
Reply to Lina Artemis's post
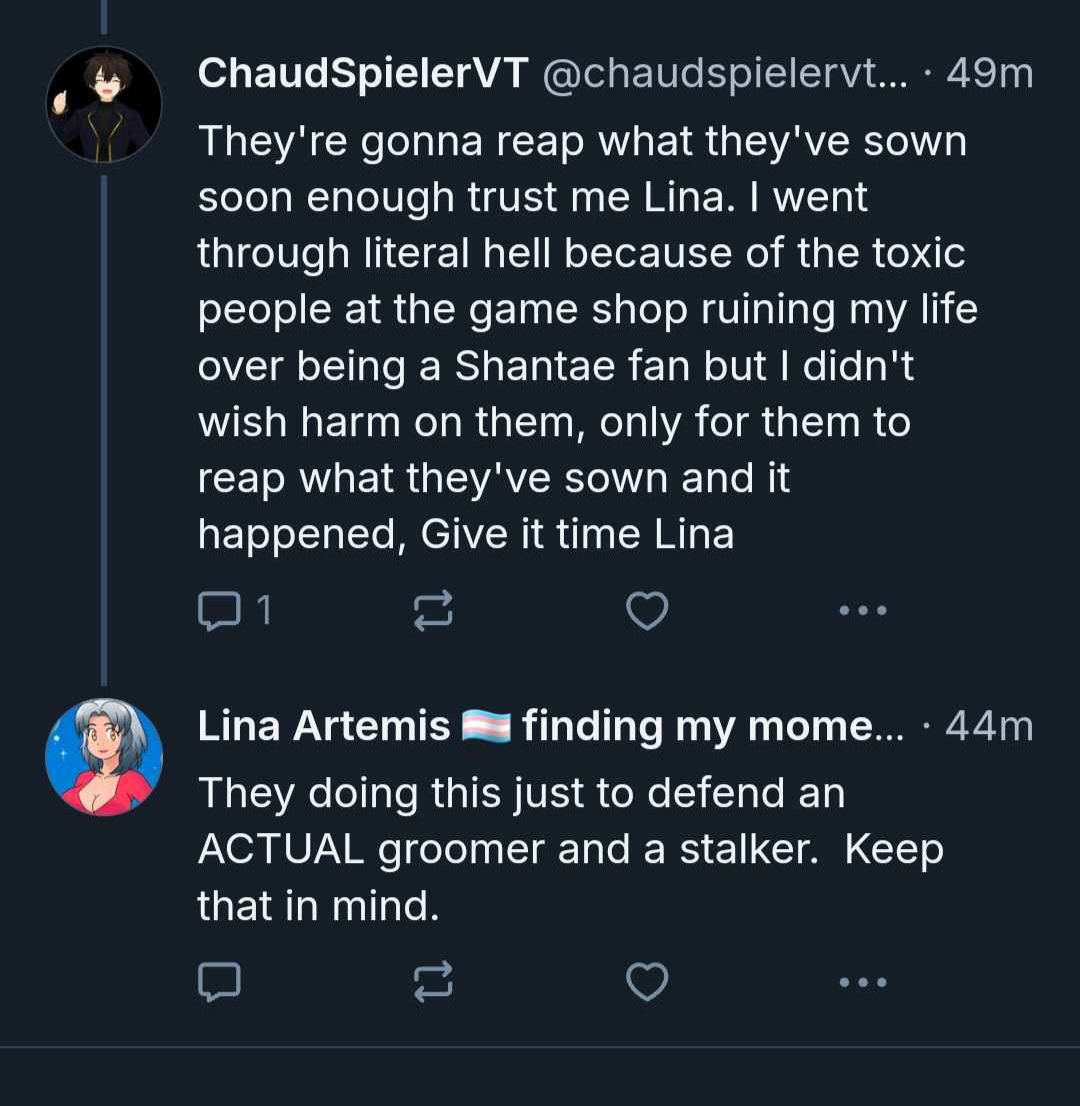coord(218,982)
